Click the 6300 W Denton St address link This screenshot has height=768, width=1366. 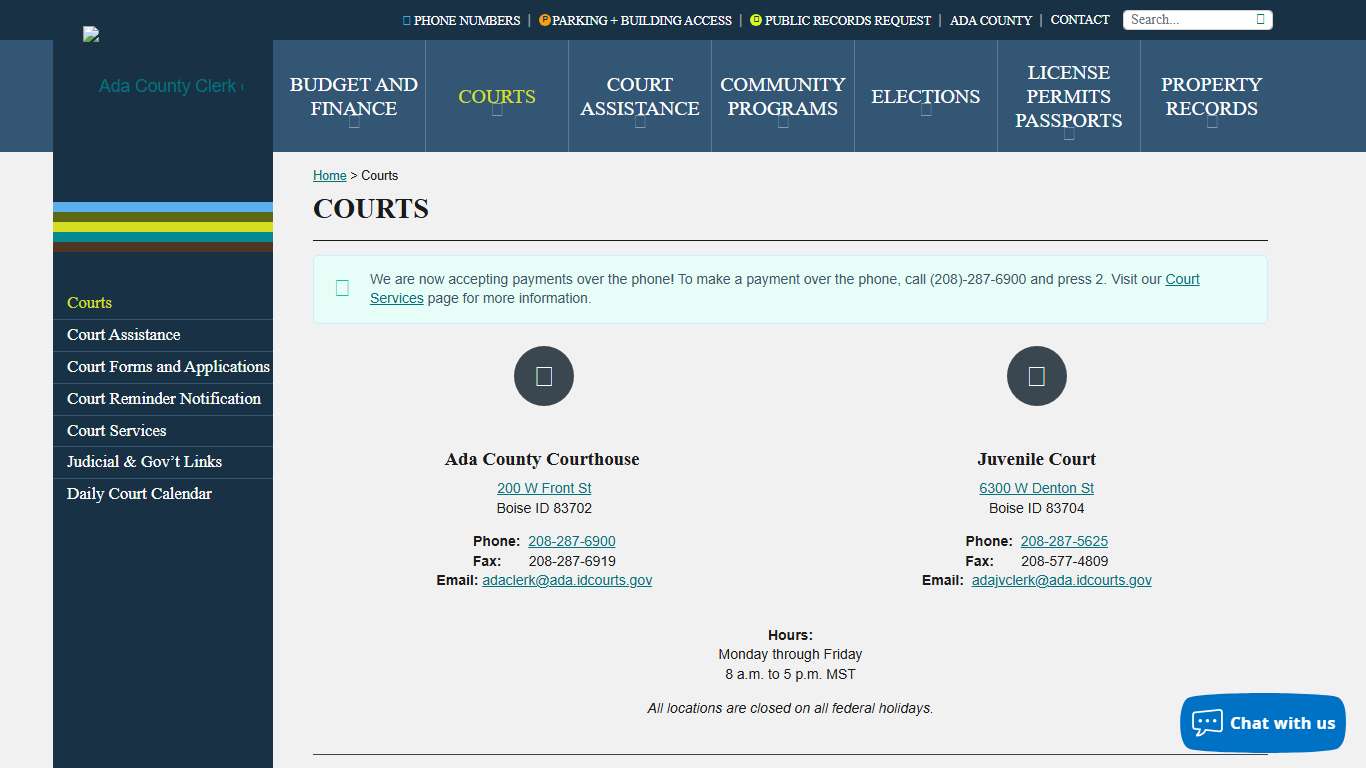[1036, 487]
